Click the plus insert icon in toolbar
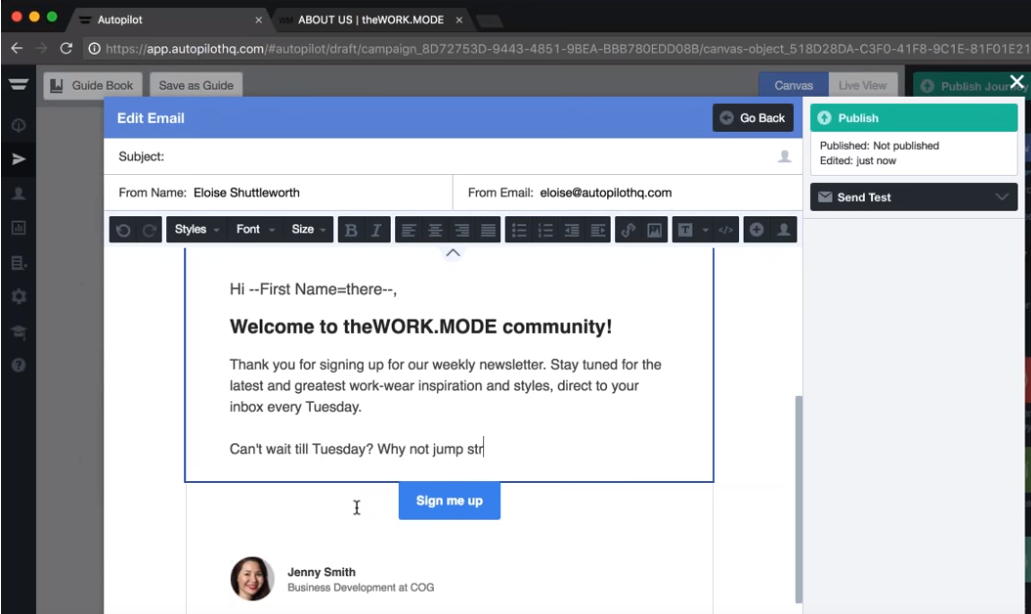 757,230
